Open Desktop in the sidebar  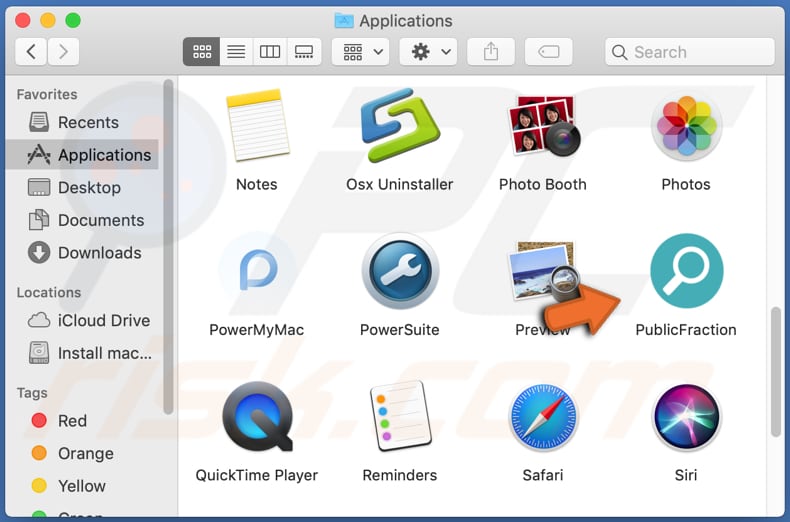click(83, 187)
